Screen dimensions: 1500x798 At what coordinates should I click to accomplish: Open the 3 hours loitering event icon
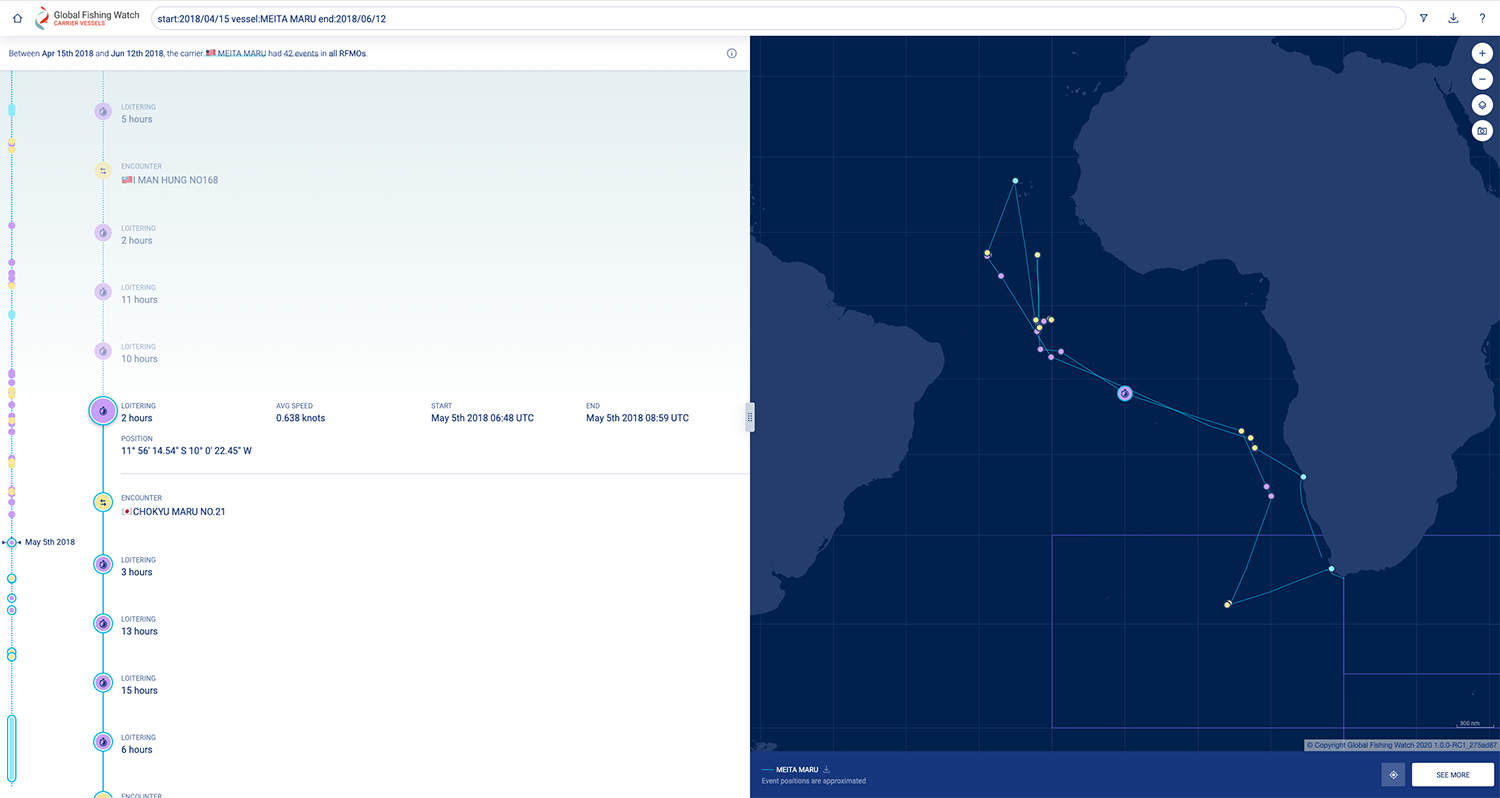(103, 564)
